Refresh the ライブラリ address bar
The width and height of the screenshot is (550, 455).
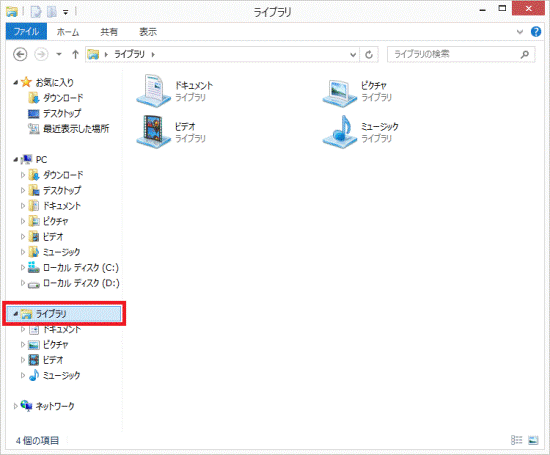(369, 55)
